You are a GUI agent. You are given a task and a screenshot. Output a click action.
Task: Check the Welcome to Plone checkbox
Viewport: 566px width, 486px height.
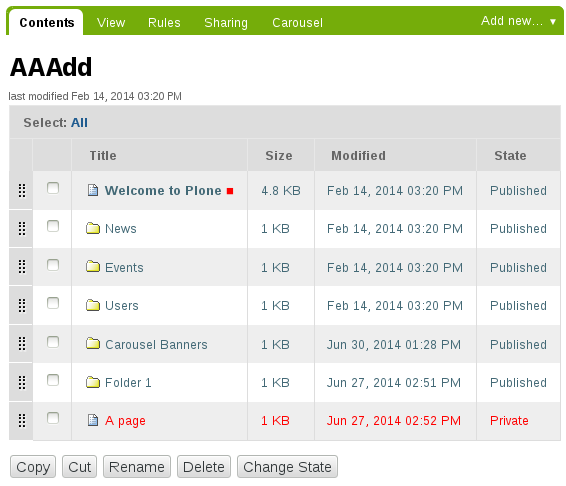(x=53, y=188)
